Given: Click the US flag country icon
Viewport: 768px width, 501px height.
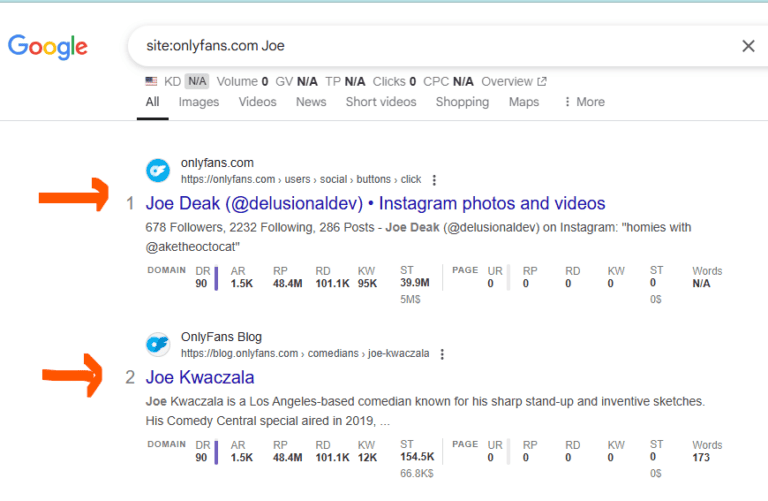Looking at the screenshot, I should pos(151,81).
